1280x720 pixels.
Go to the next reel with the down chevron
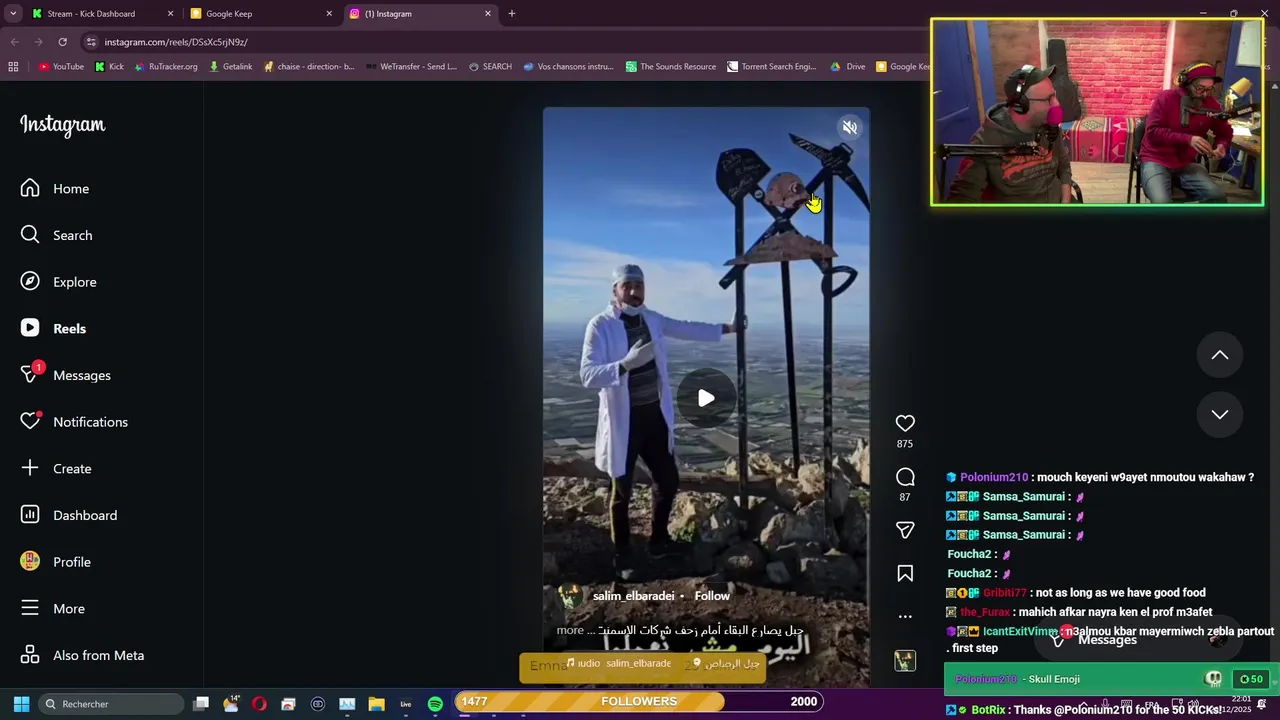1220,414
